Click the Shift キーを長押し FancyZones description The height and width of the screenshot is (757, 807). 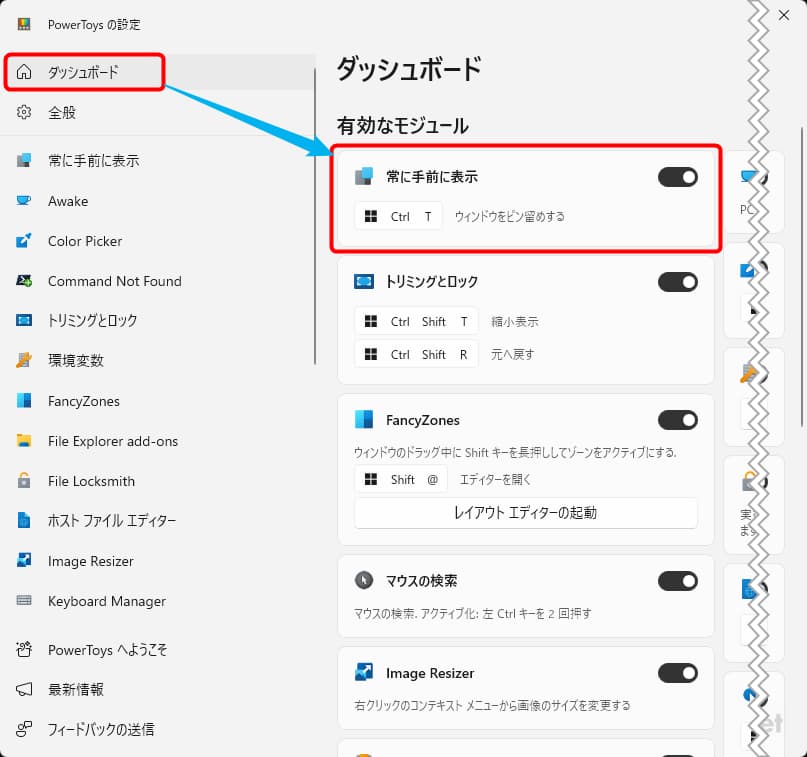pos(515,452)
